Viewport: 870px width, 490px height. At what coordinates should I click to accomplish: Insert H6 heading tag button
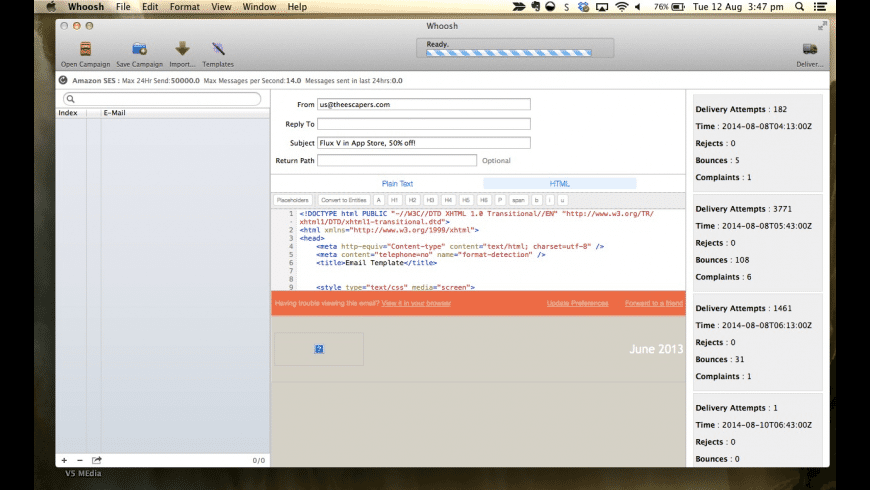tap(484, 200)
